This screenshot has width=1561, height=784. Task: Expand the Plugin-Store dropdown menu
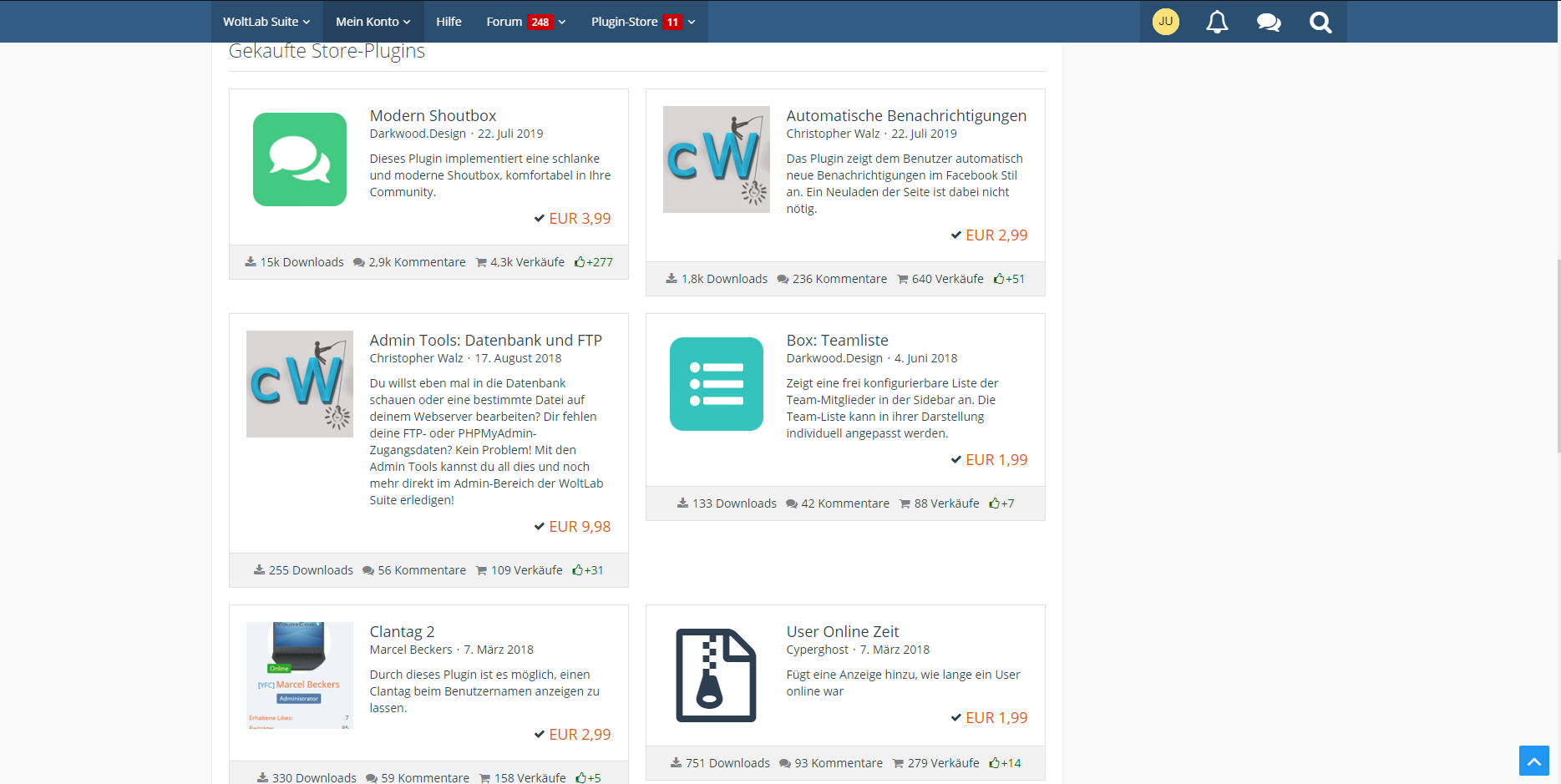(x=643, y=22)
